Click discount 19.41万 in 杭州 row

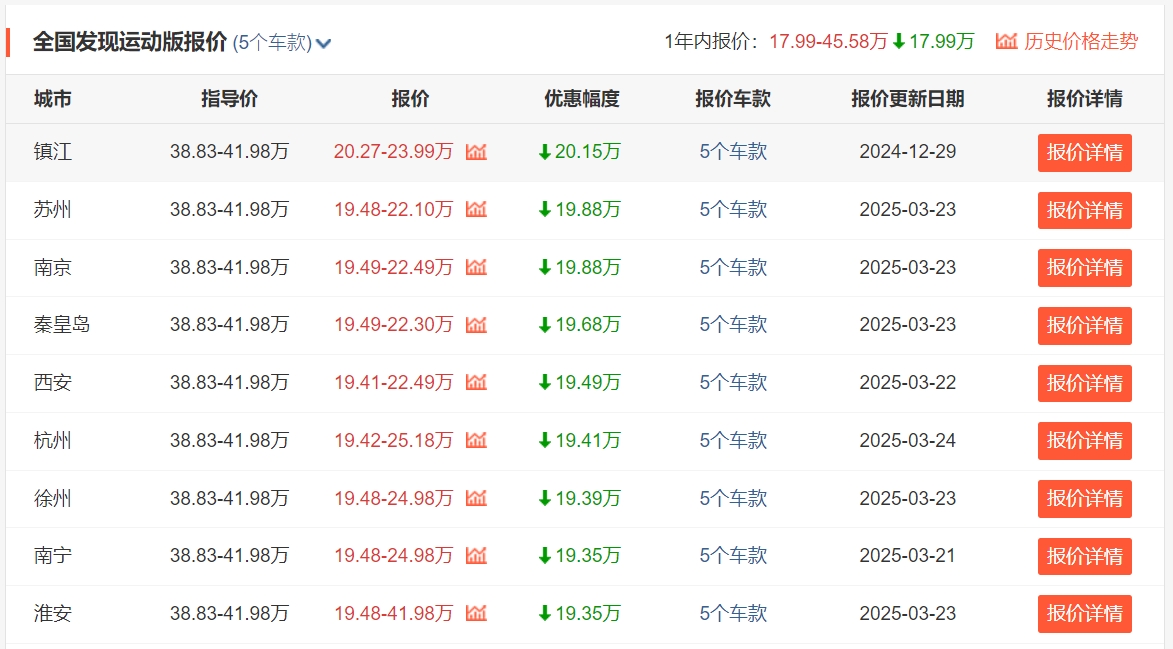click(580, 440)
